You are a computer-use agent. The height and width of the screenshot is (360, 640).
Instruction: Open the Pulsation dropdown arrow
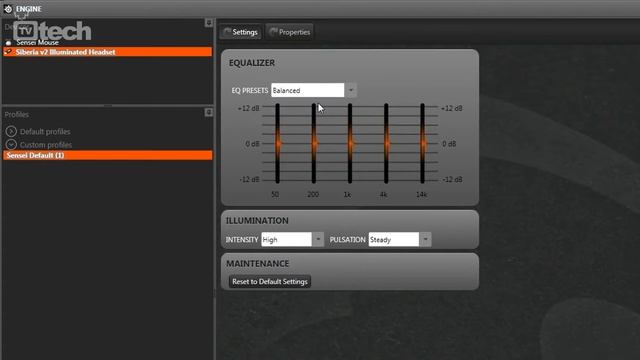[425, 239]
